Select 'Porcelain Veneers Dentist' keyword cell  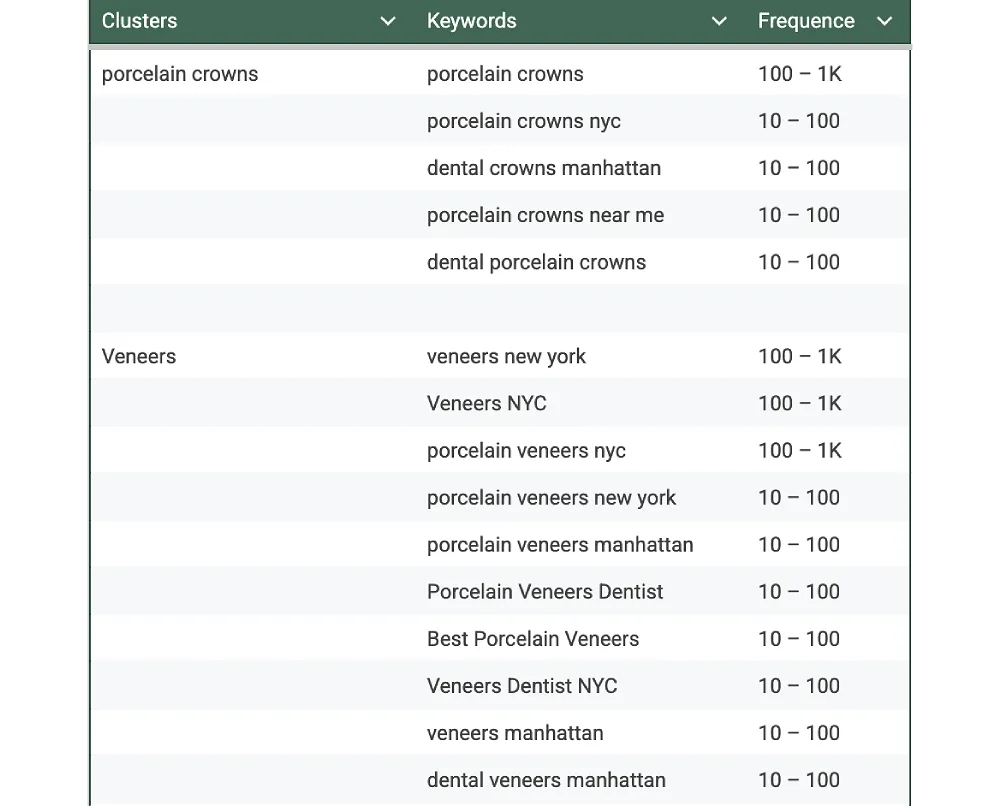(544, 592)
